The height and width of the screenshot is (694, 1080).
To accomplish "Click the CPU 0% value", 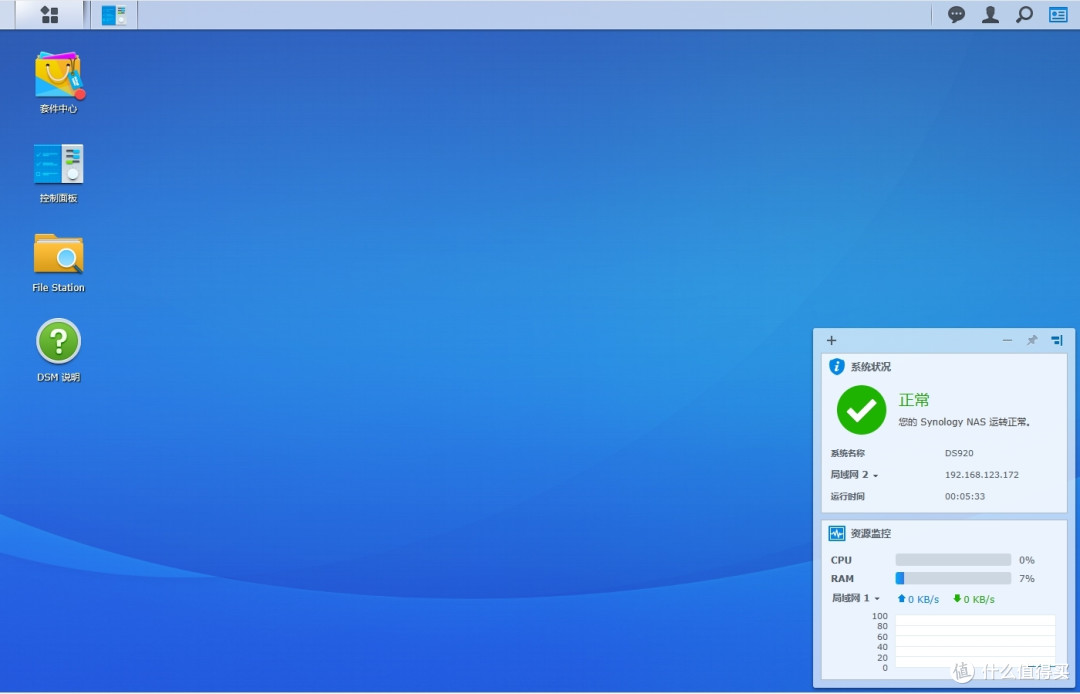I will pos(1027,560).
